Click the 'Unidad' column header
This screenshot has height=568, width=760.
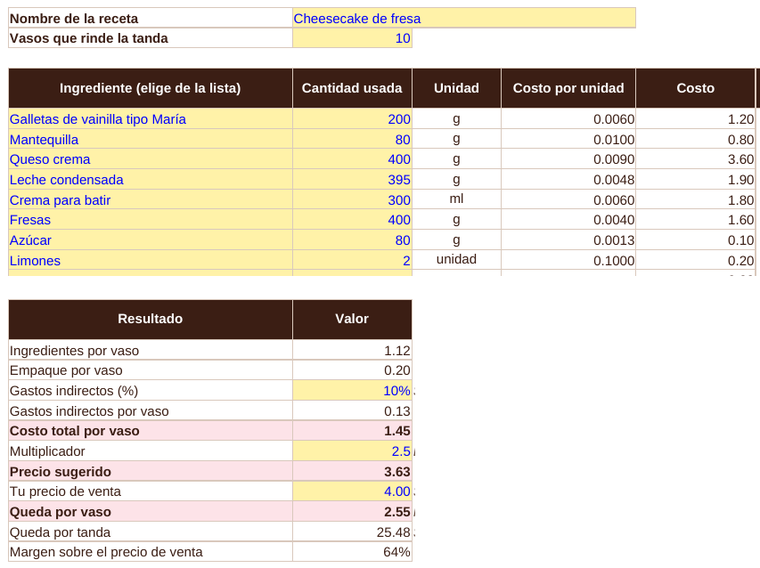pos(457,88)
